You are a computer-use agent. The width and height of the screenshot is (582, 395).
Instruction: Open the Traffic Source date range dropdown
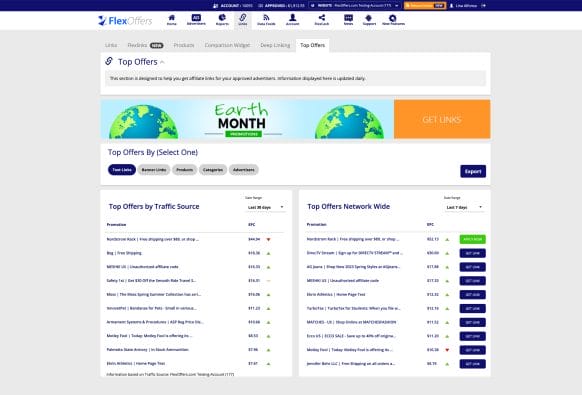point(265,207)
